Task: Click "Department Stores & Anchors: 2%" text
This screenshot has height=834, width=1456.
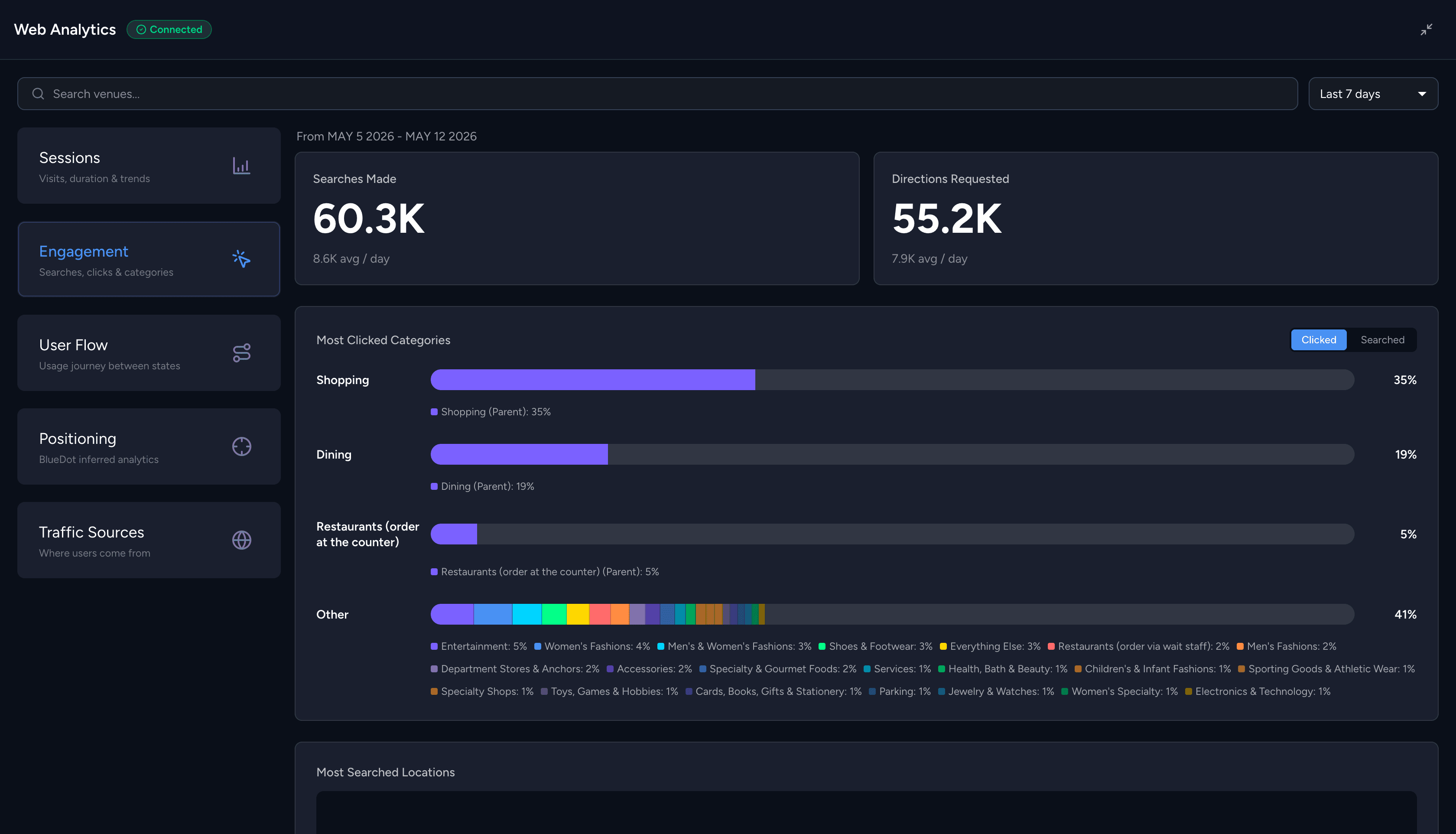Action: [x=520, y=669]
